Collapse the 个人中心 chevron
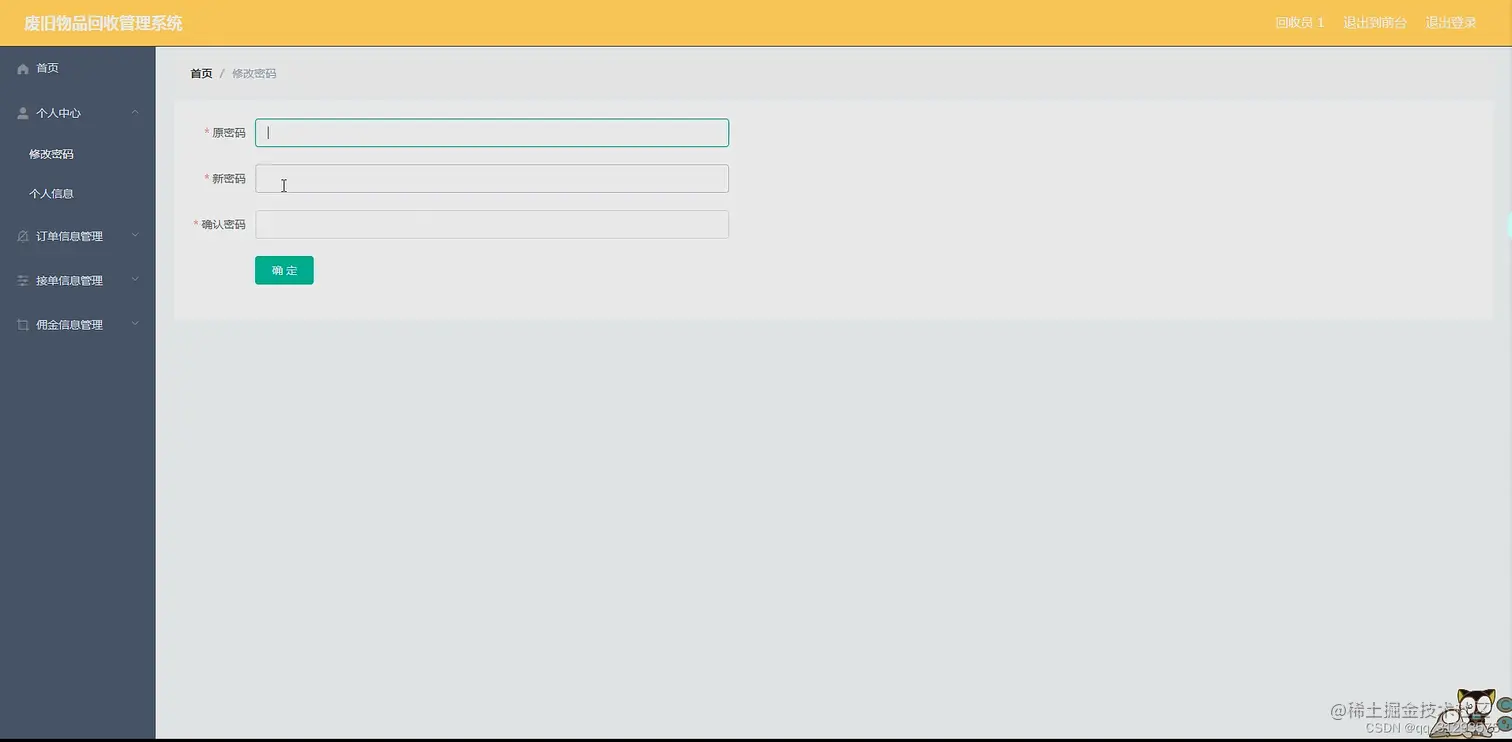 point(135,113)
